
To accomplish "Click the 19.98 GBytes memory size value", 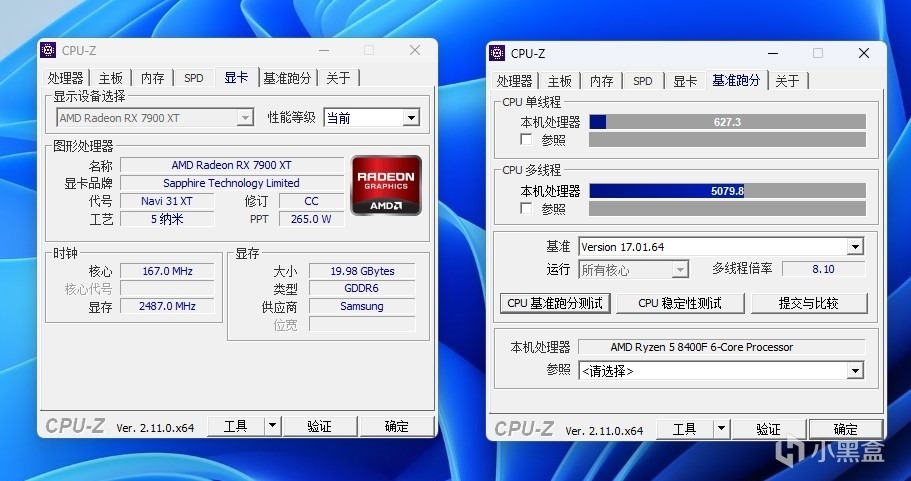I will pyautogui.click(x=362, y=271).
